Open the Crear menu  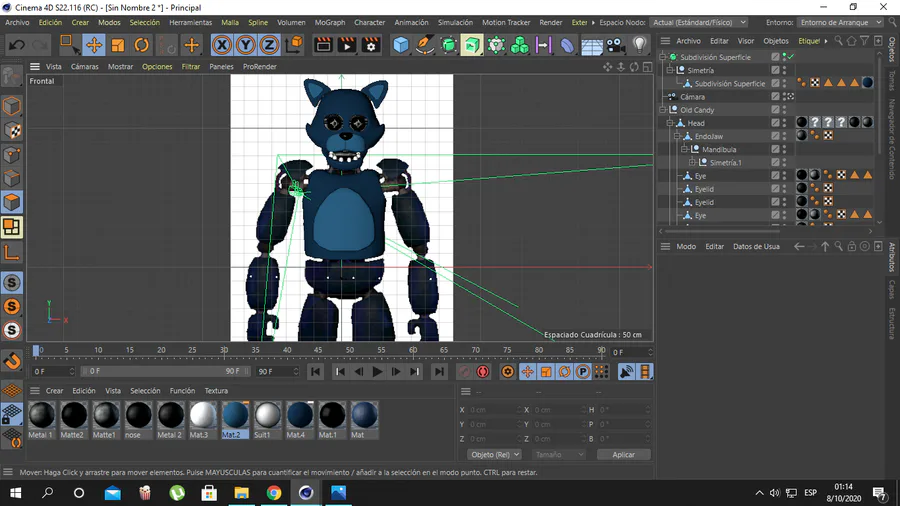[80, 22]
